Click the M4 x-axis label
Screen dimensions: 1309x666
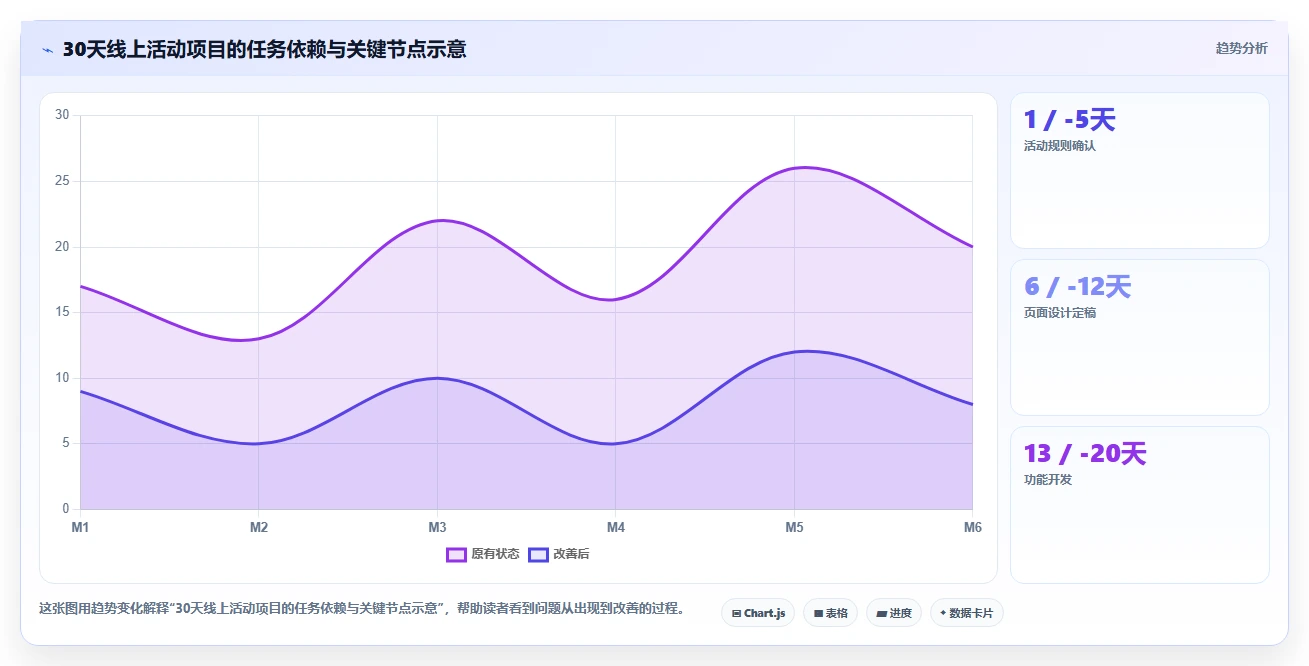pyautogui.click(x=616, y=527)
